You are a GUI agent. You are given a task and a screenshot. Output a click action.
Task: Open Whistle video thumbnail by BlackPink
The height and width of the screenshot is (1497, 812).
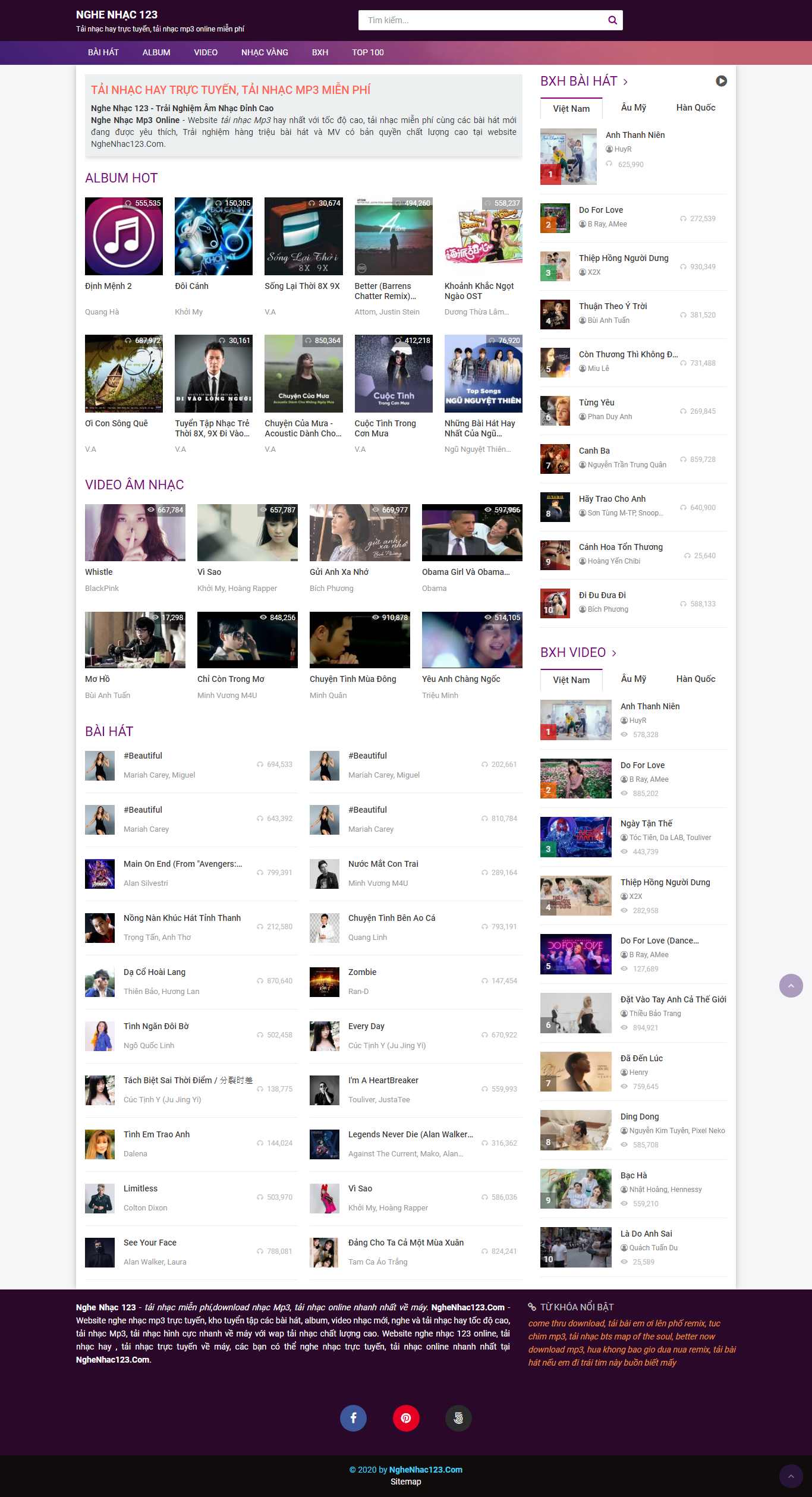pyautogui.click(x=135, y=532)
